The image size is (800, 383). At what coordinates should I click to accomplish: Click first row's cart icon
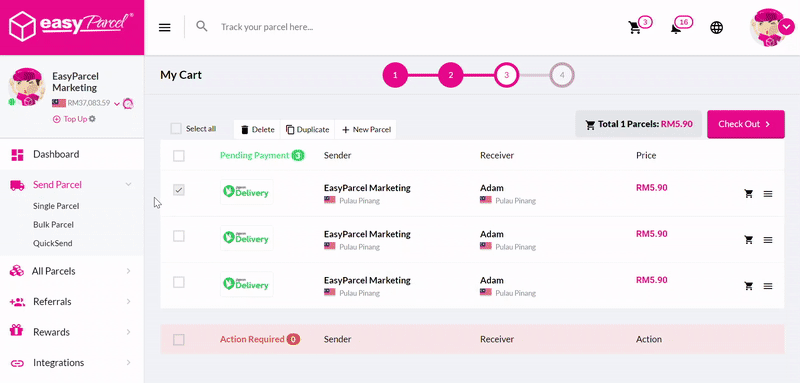pyautogui.click(x=748, y=193)
